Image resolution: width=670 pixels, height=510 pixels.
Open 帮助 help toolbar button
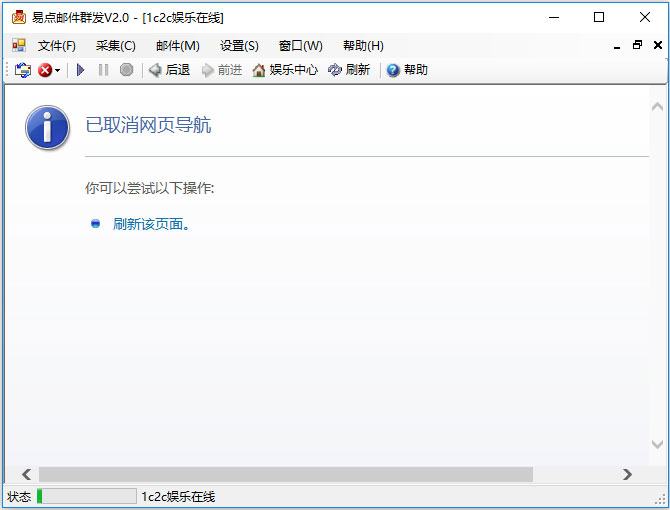[407, 70]
